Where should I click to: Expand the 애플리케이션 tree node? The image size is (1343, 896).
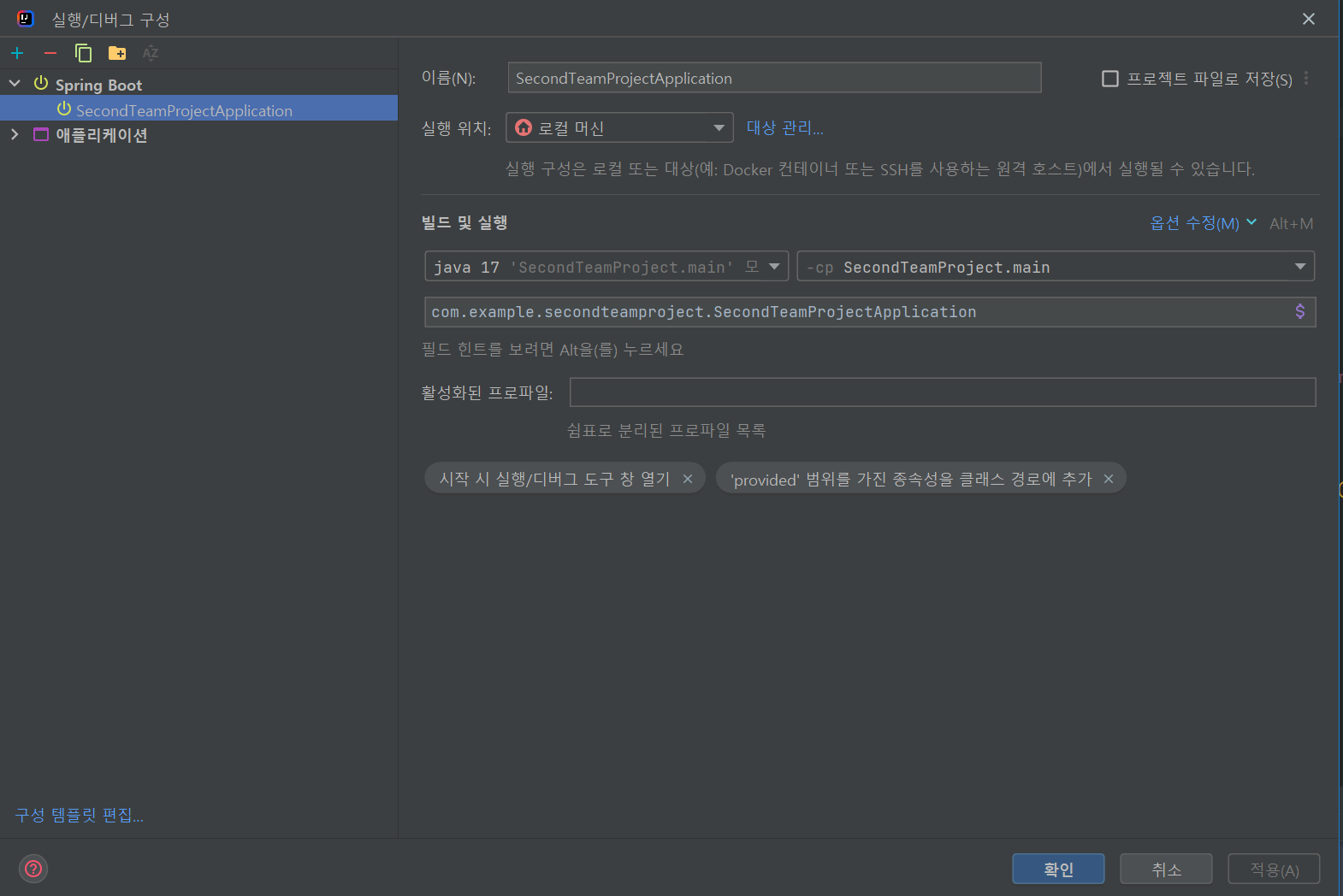point(15,134)
